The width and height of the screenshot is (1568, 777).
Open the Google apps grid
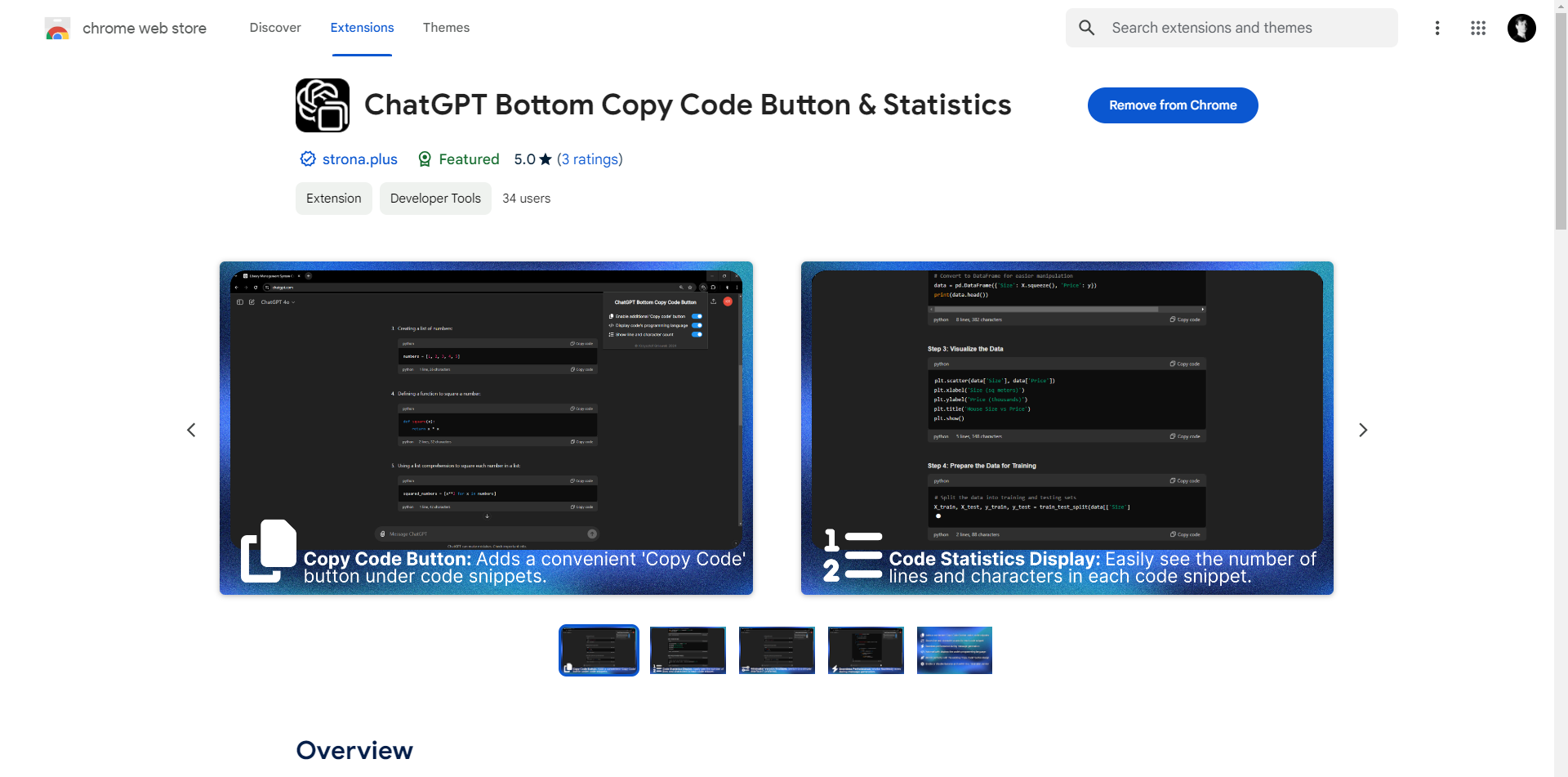(x=1478, y=28)
